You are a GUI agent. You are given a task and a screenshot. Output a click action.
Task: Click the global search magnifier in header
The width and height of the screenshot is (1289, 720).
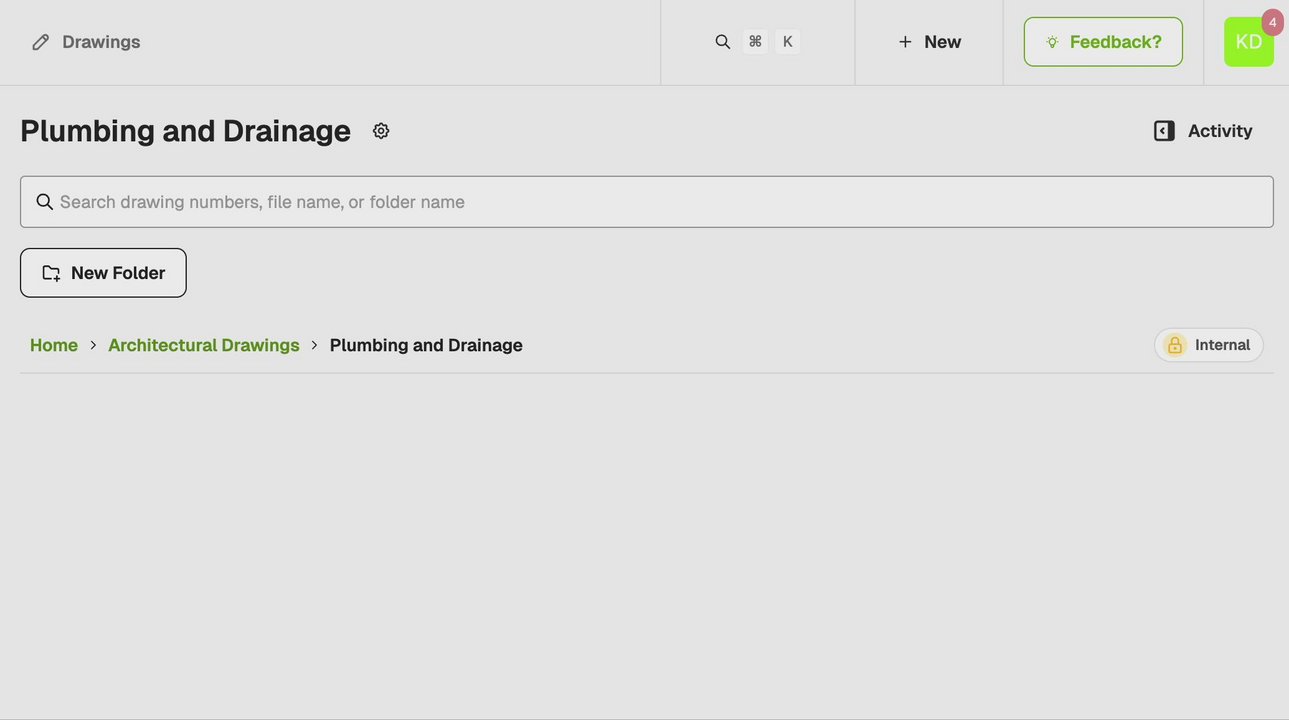point(723,42)
